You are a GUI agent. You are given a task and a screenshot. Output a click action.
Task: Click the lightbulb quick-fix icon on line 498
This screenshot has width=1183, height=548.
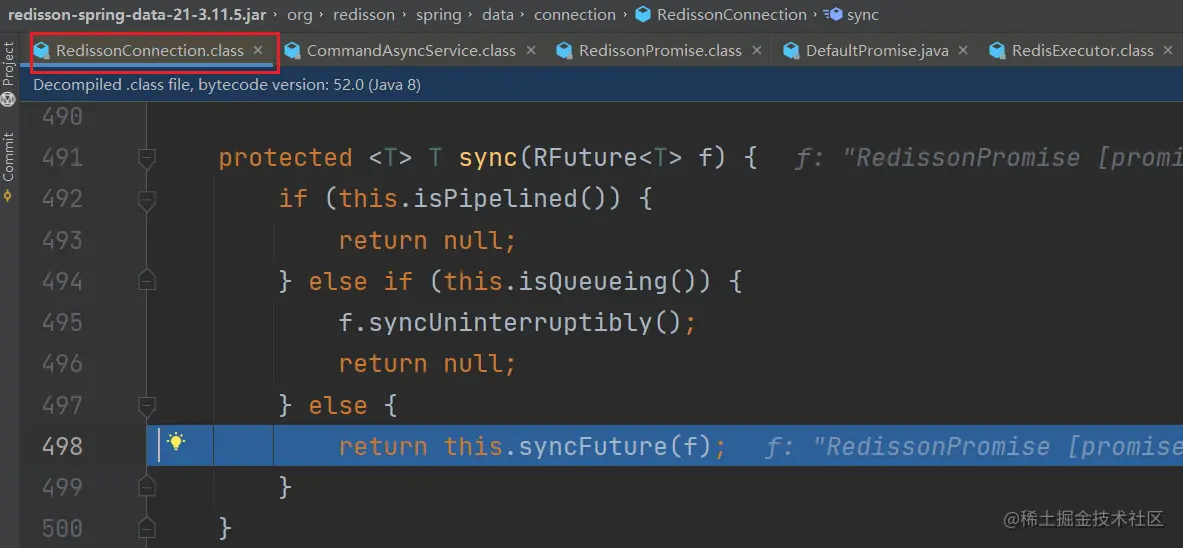click(176, 442)
